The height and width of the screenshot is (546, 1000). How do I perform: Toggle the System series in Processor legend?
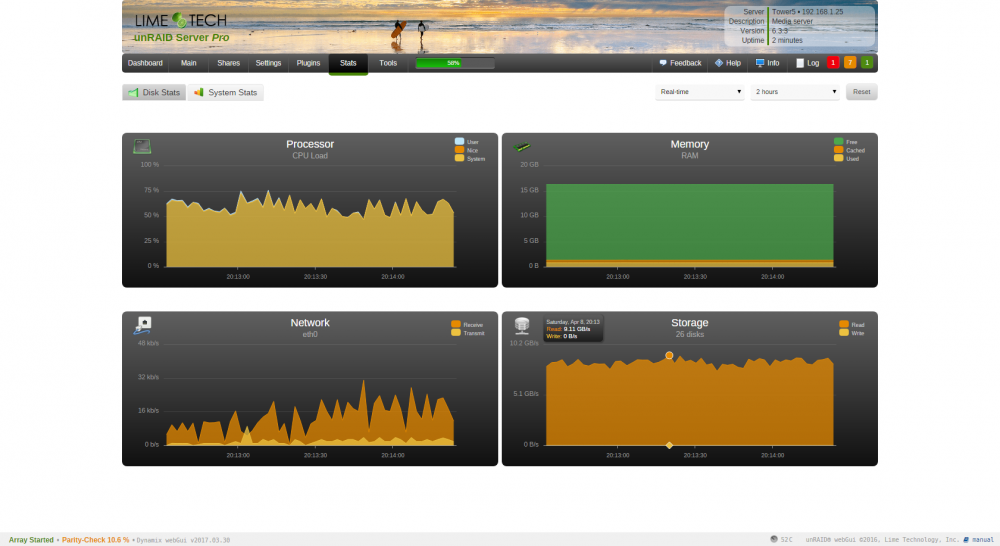tap(470, 158)
